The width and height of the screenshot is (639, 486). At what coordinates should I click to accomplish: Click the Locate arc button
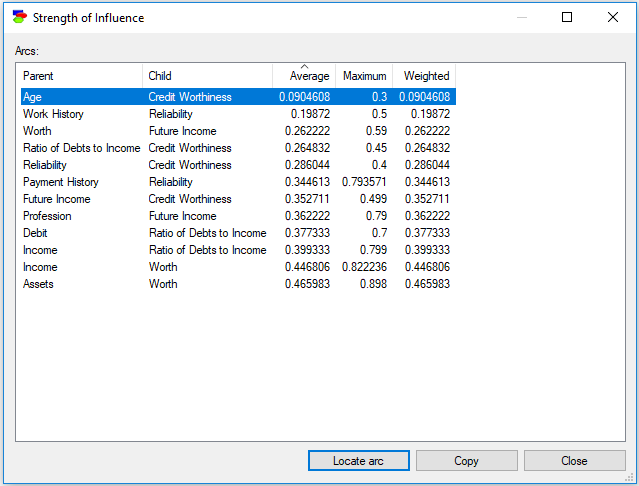click(x=359, y=460)
